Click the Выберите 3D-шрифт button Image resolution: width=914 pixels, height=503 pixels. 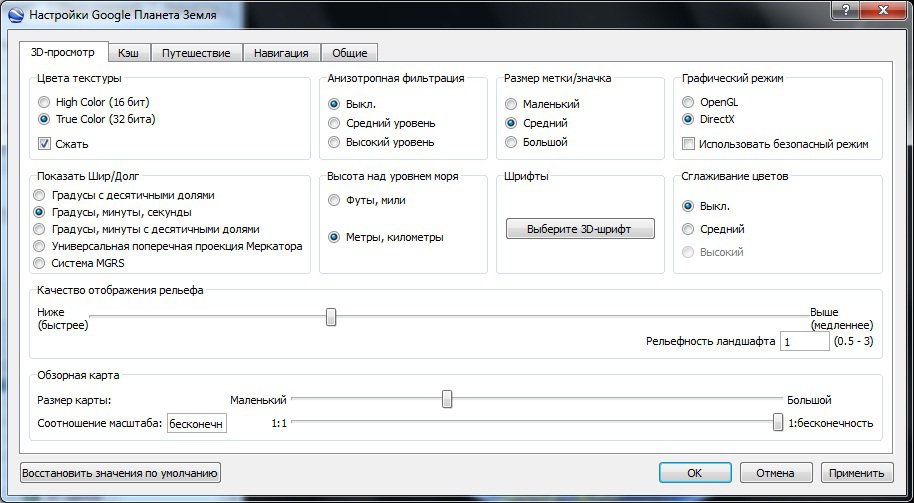[x=580, y=228]
